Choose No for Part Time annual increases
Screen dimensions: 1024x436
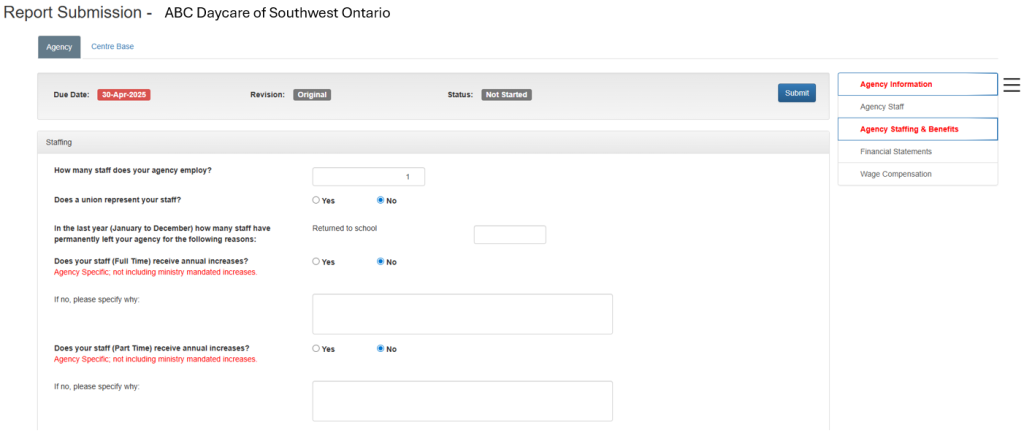(x=380, y=349)
